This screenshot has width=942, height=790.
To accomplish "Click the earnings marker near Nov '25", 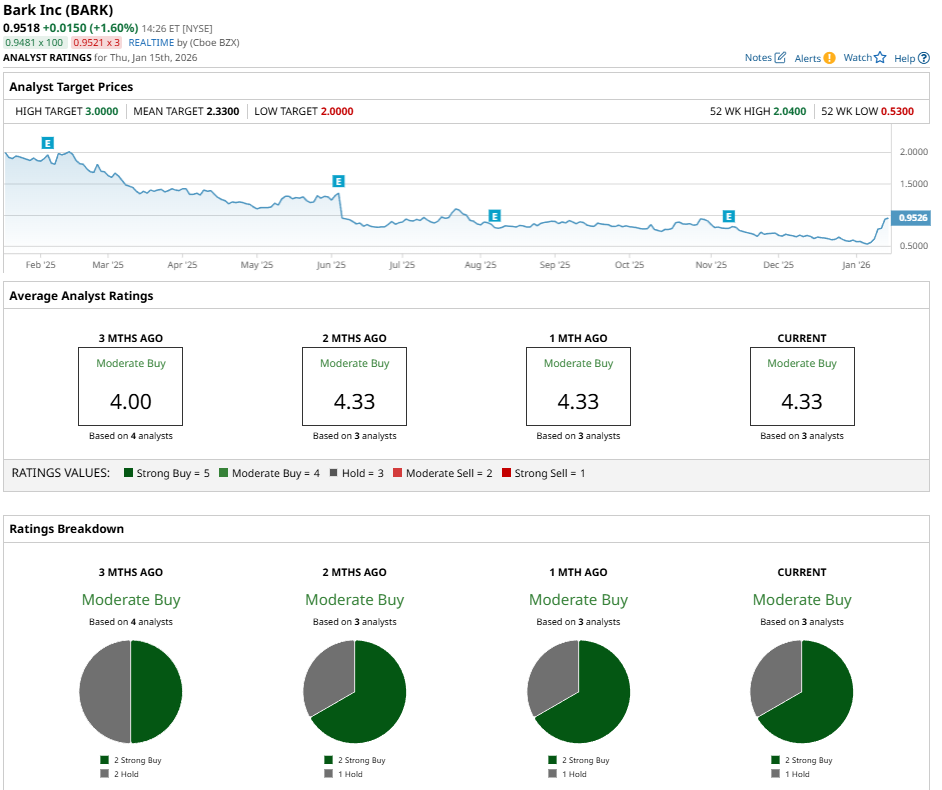I will [728, 217].
